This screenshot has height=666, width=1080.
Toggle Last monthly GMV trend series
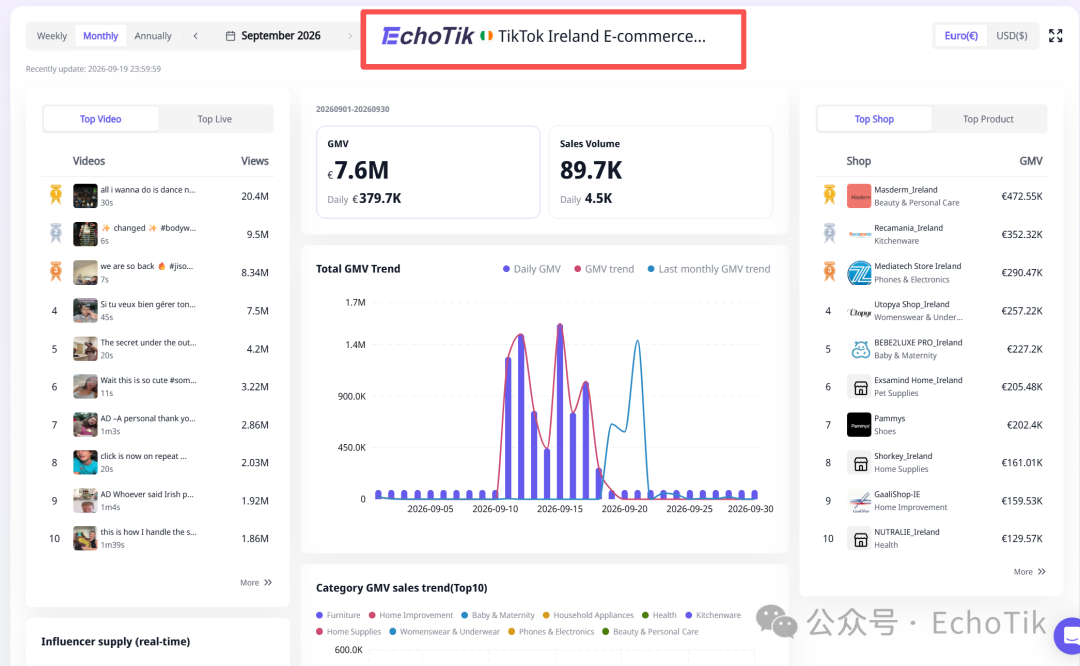[709, 269]
